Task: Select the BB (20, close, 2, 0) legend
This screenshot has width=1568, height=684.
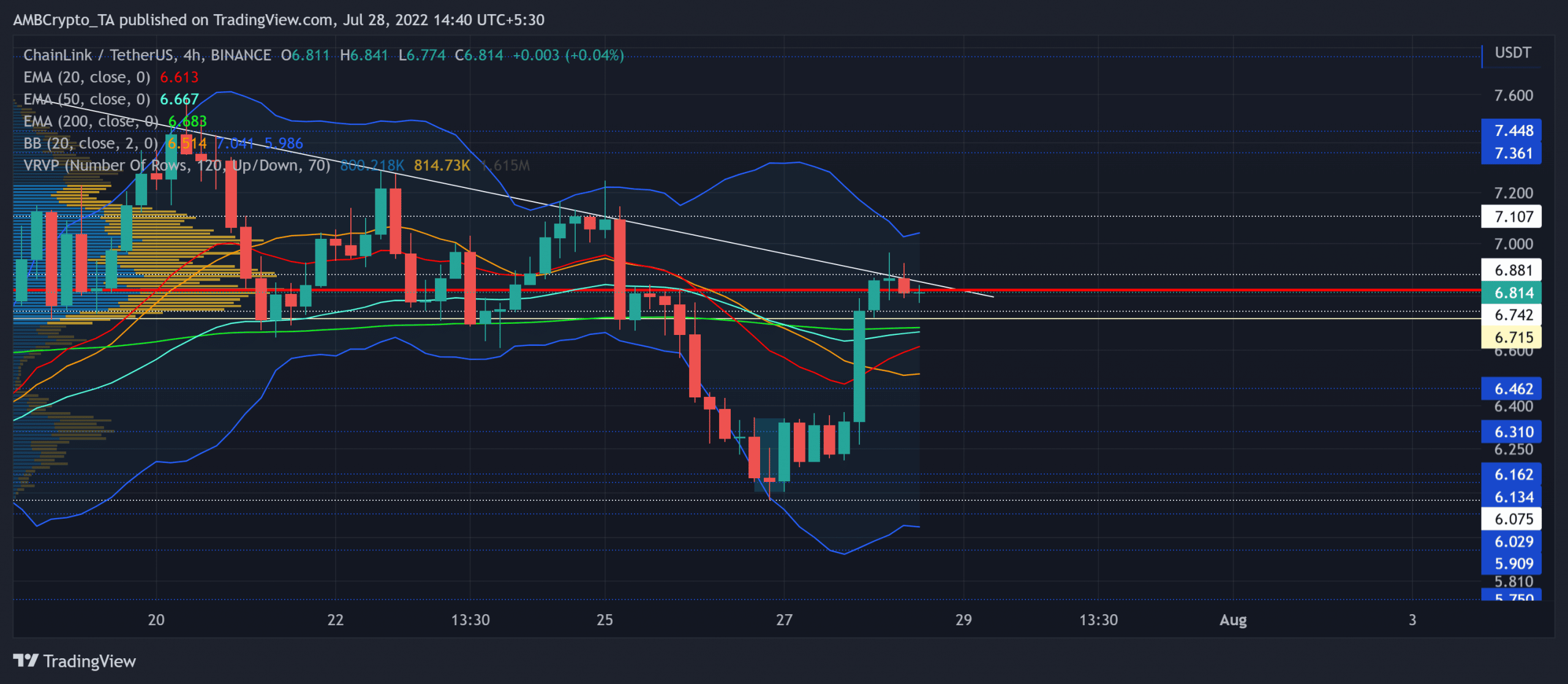Action: [x=91, y=143]
